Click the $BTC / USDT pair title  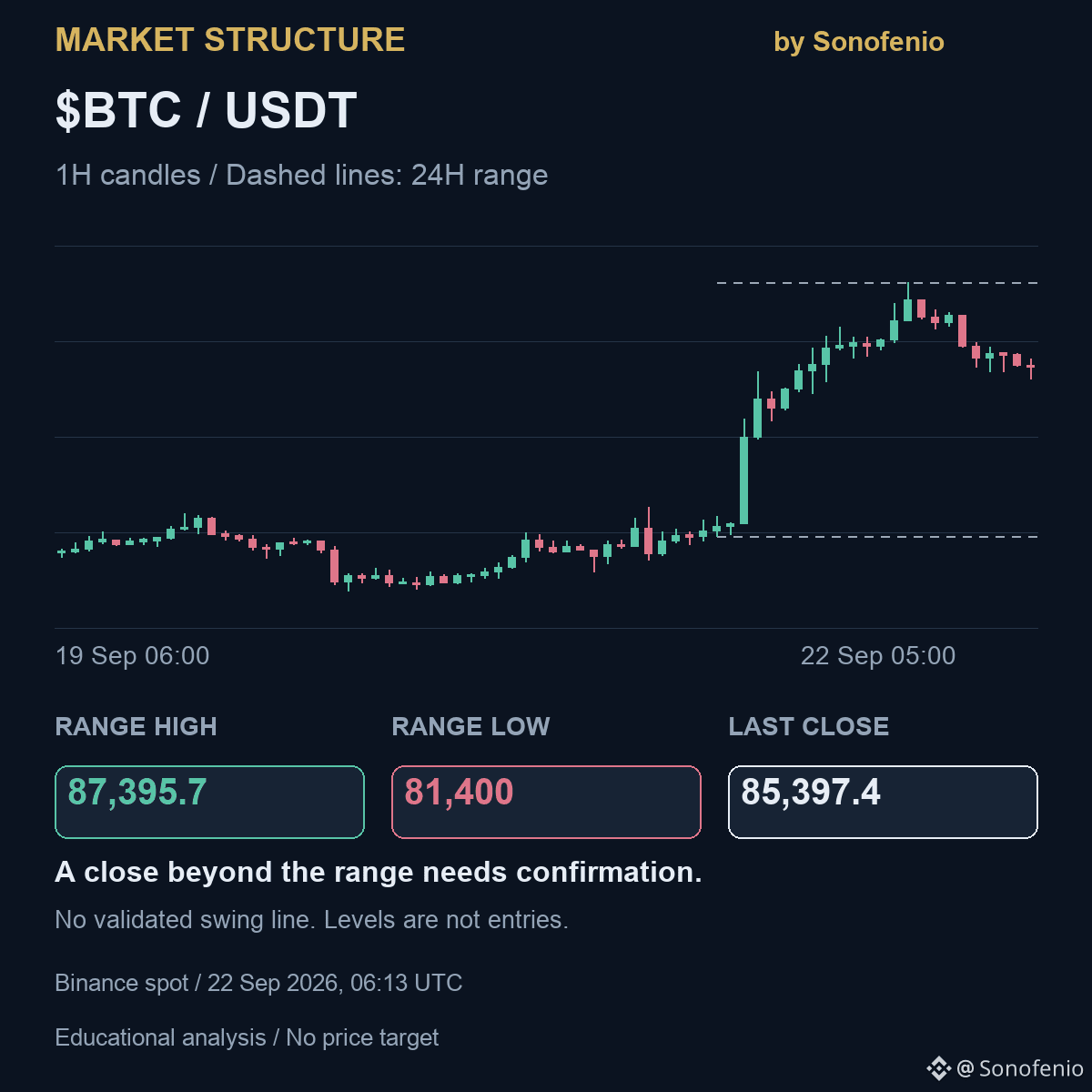click(x=207, y=111)
